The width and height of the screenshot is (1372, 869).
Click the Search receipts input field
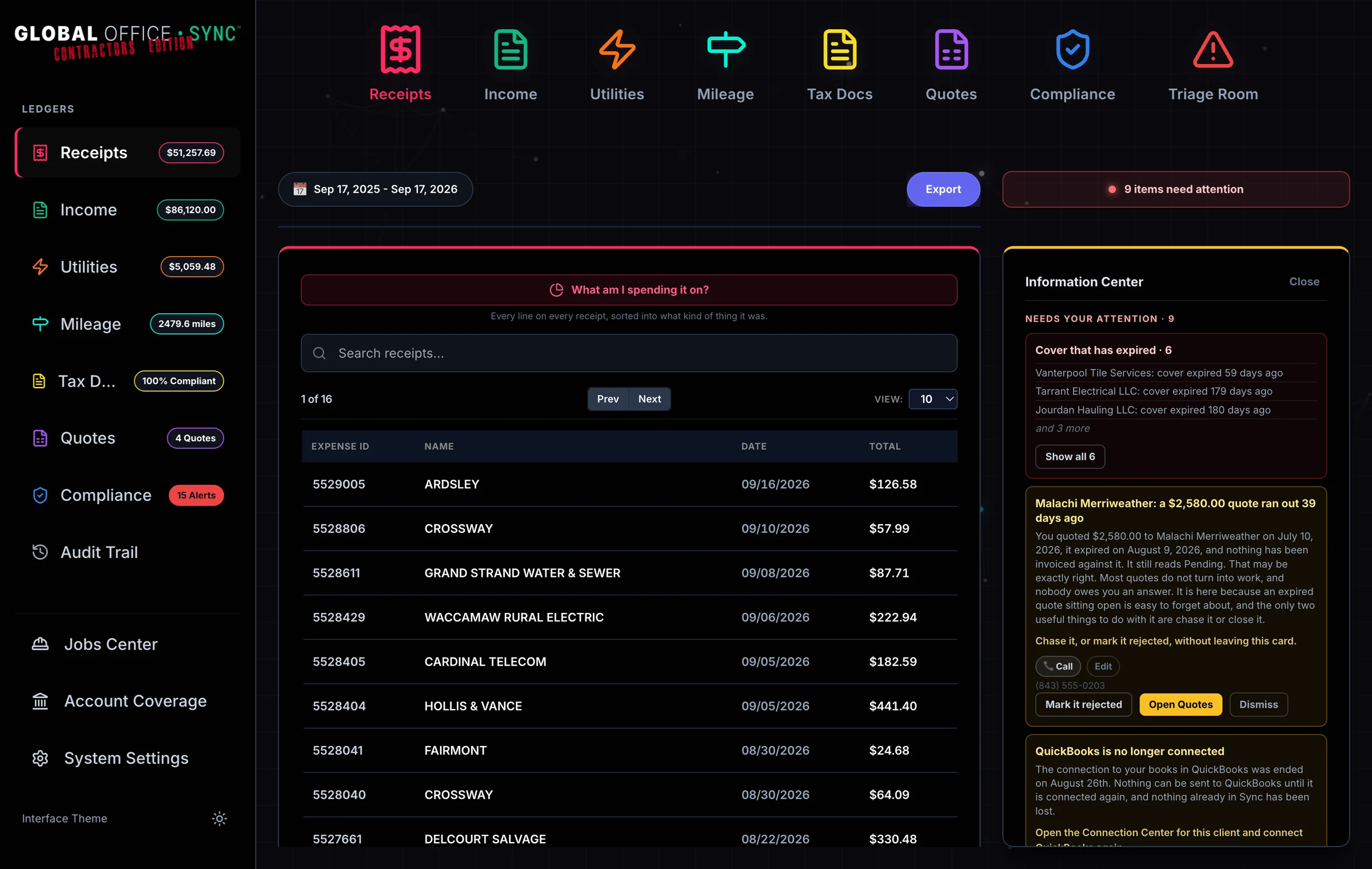pyautogui.click(x=629, y=353)
